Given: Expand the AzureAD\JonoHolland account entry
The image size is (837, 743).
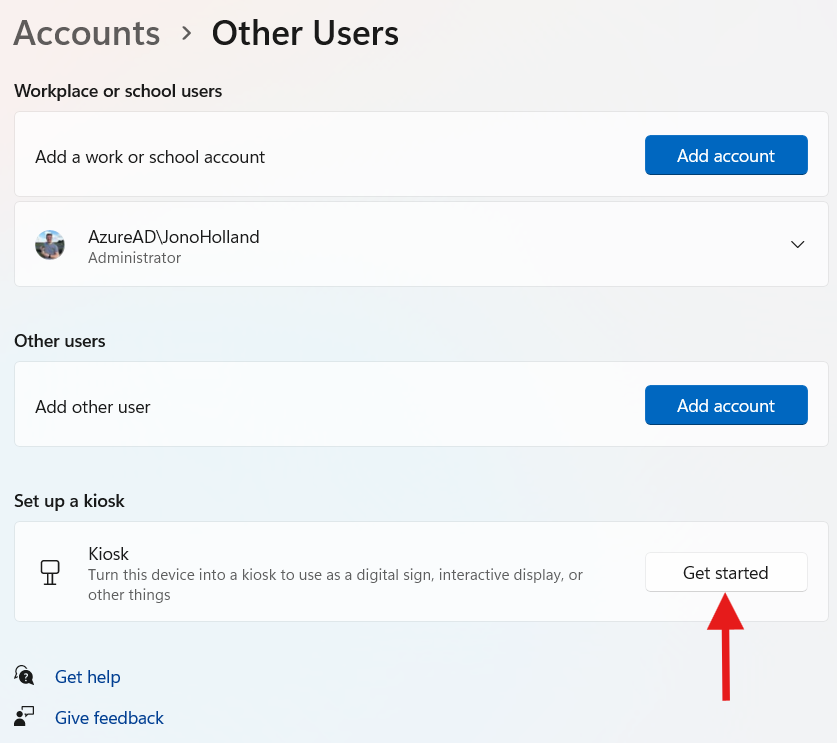Looking at the screenshot, I should pos(797,244).
